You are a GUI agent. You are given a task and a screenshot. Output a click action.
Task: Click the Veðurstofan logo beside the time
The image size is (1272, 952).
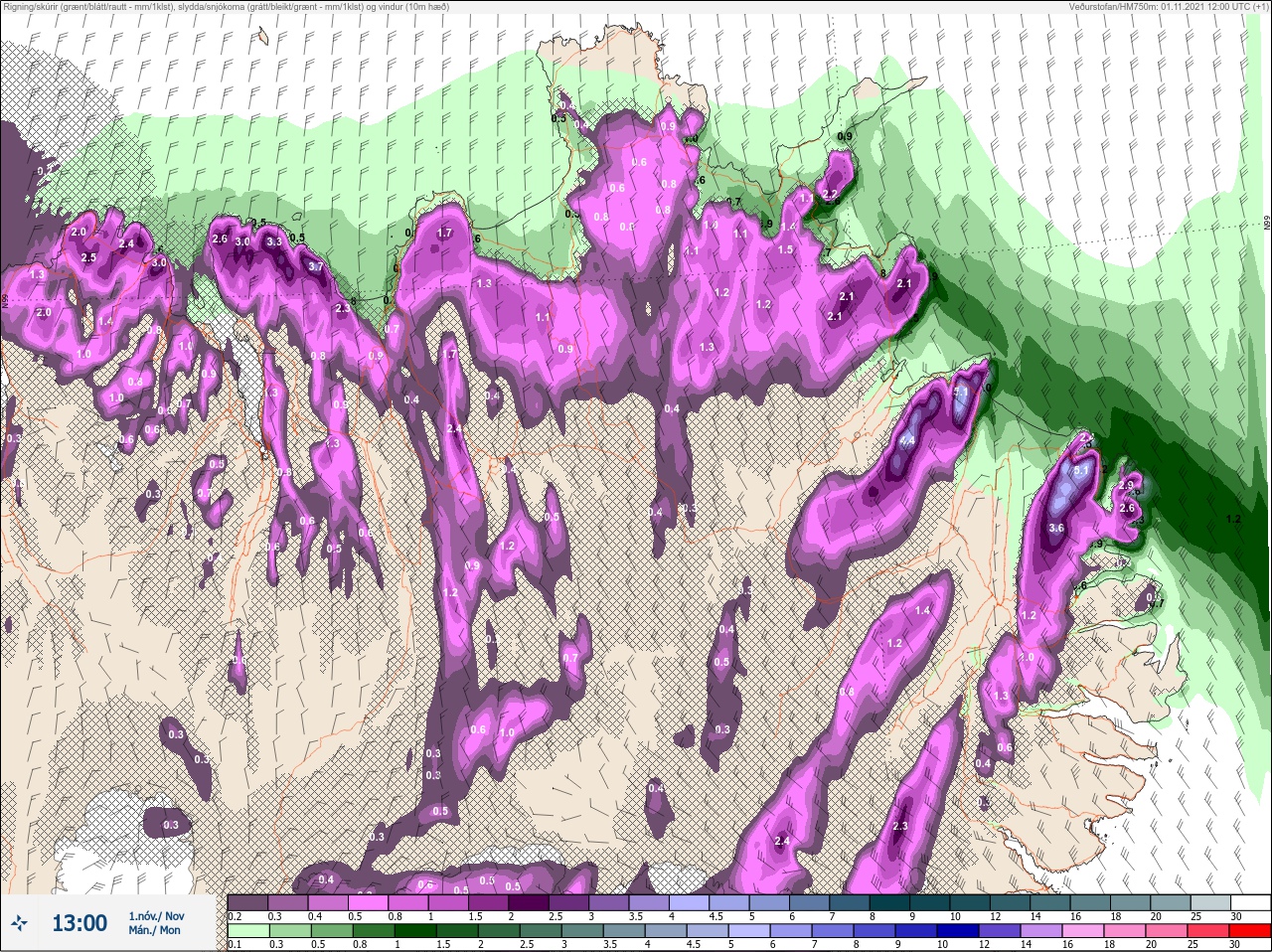pos(20,923)
